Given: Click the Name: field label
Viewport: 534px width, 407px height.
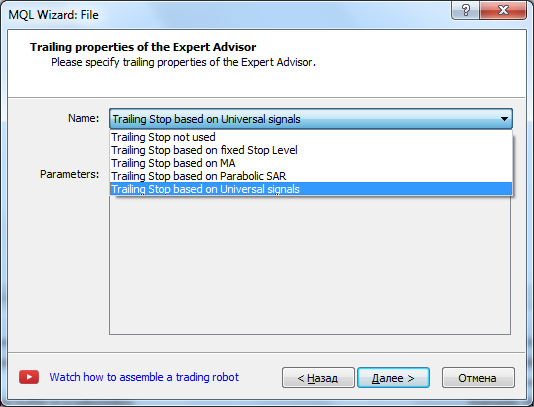Looking at the screenshot, I should (x=83, y=118).
